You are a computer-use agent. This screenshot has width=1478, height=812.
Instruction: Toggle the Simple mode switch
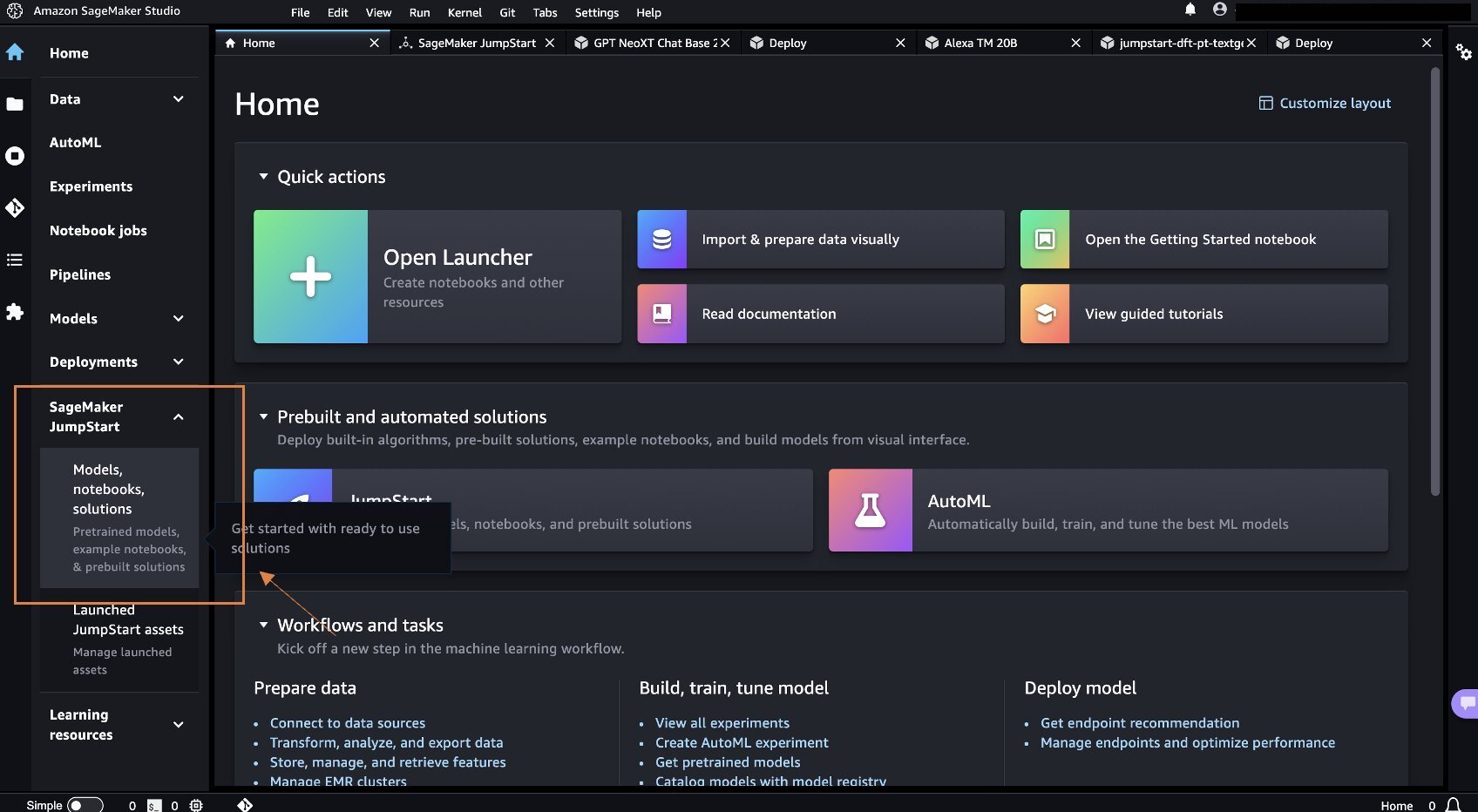tap(85, 805)
